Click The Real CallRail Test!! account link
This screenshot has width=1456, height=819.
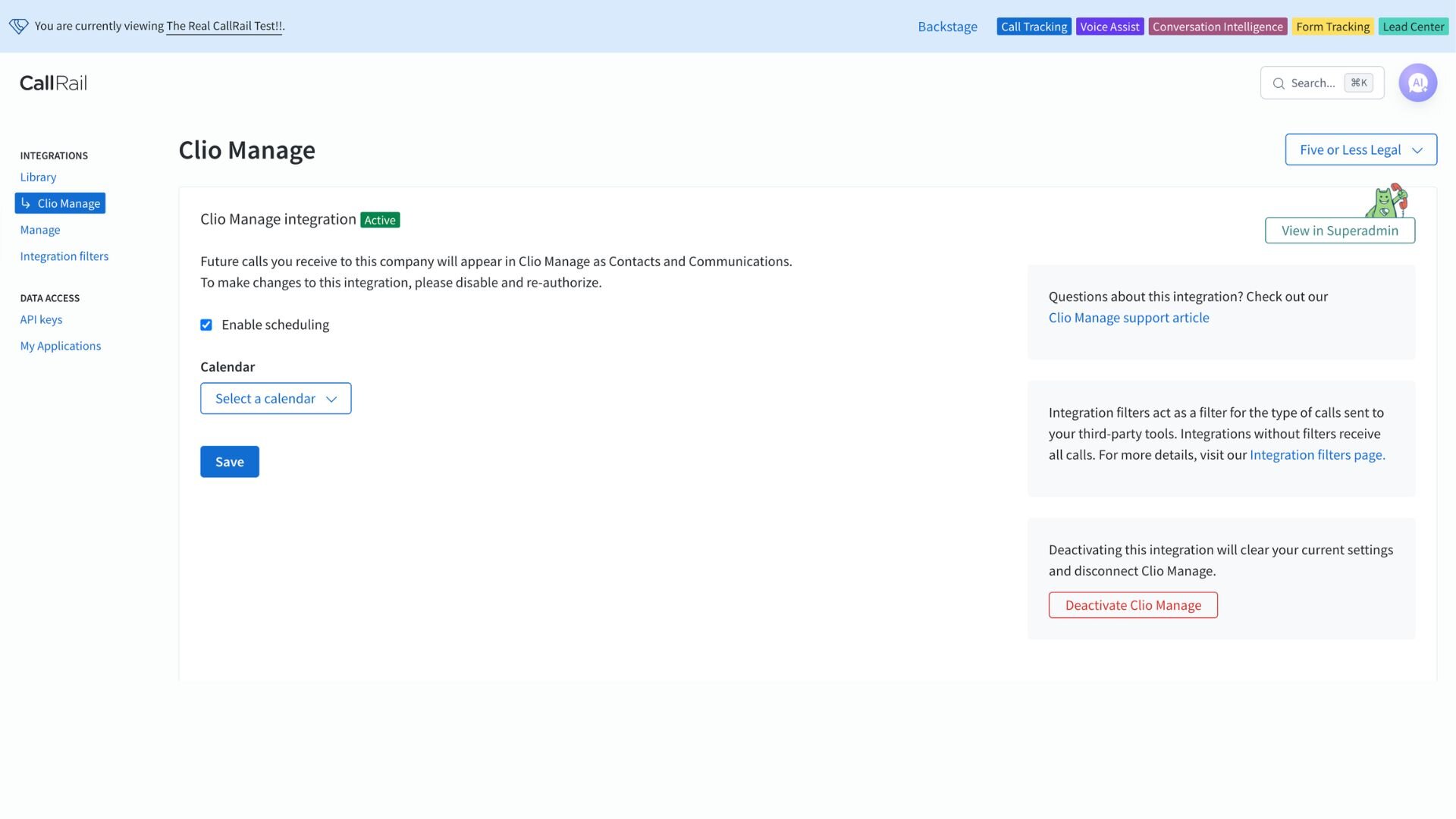pyautogui.click(x=224, y=26)
